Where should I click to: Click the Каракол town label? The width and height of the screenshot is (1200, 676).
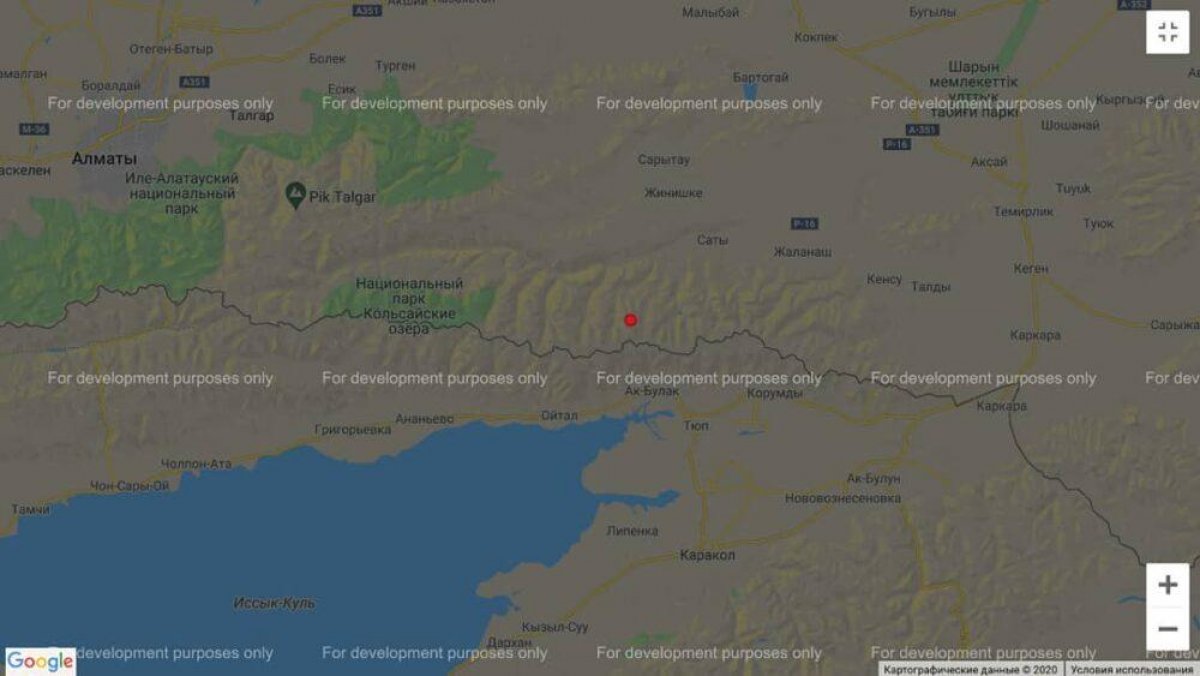click(707, 554)
